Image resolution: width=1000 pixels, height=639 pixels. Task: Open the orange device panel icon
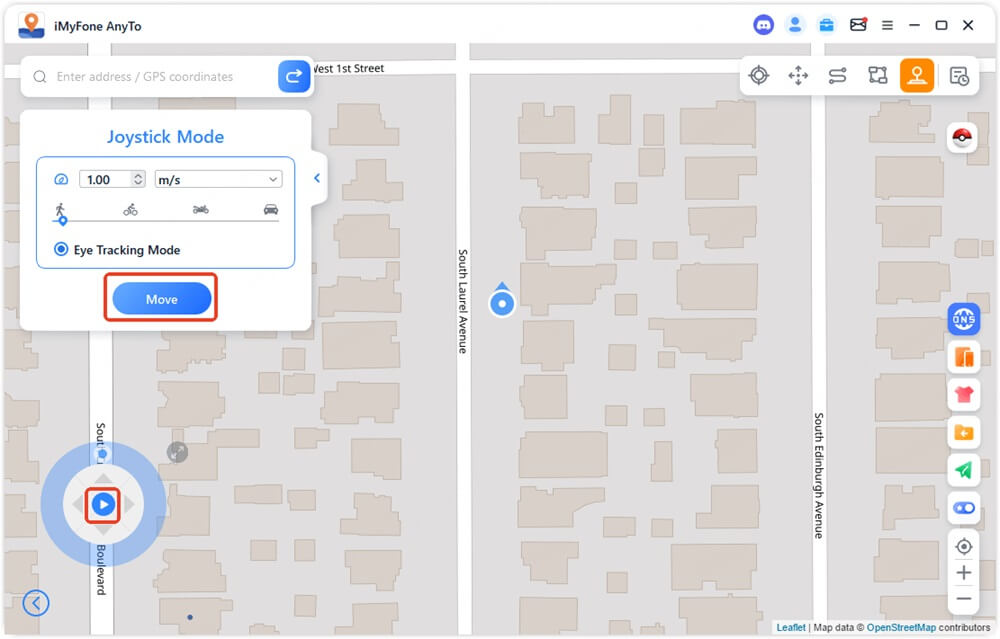pos(964,357)
